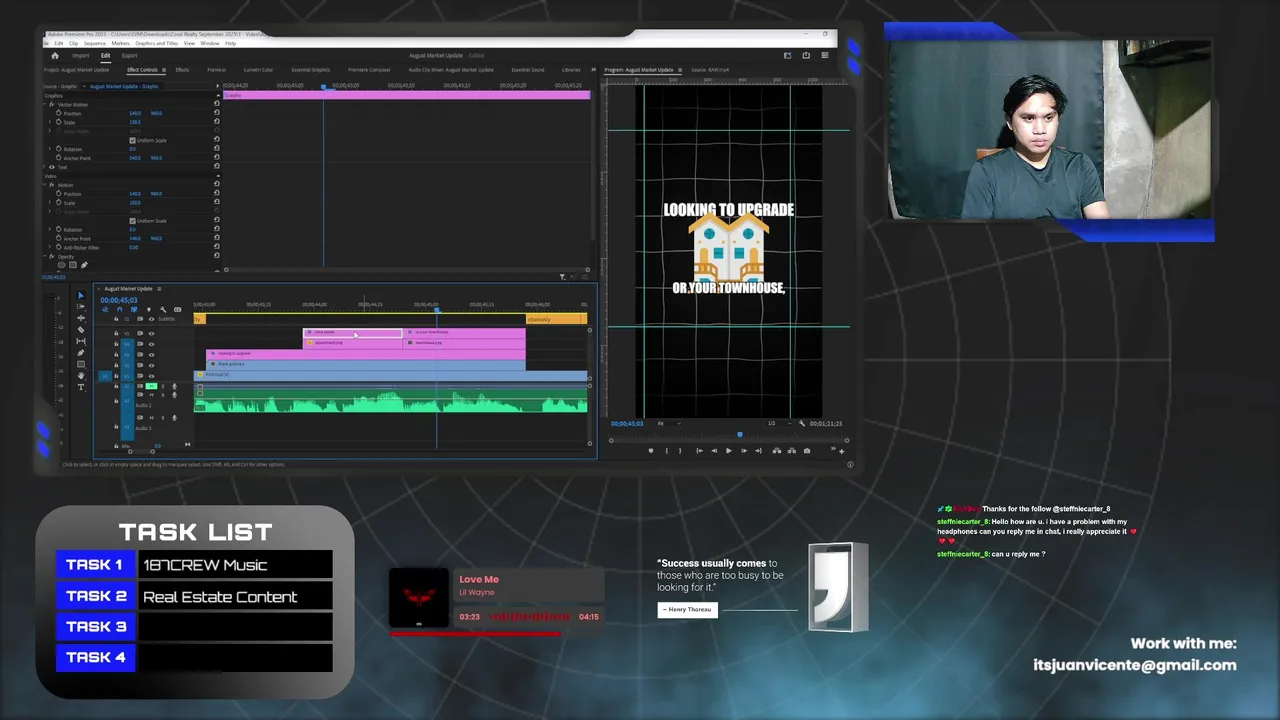Switch to the Essential Graphics tab

[x=310, y=70]
